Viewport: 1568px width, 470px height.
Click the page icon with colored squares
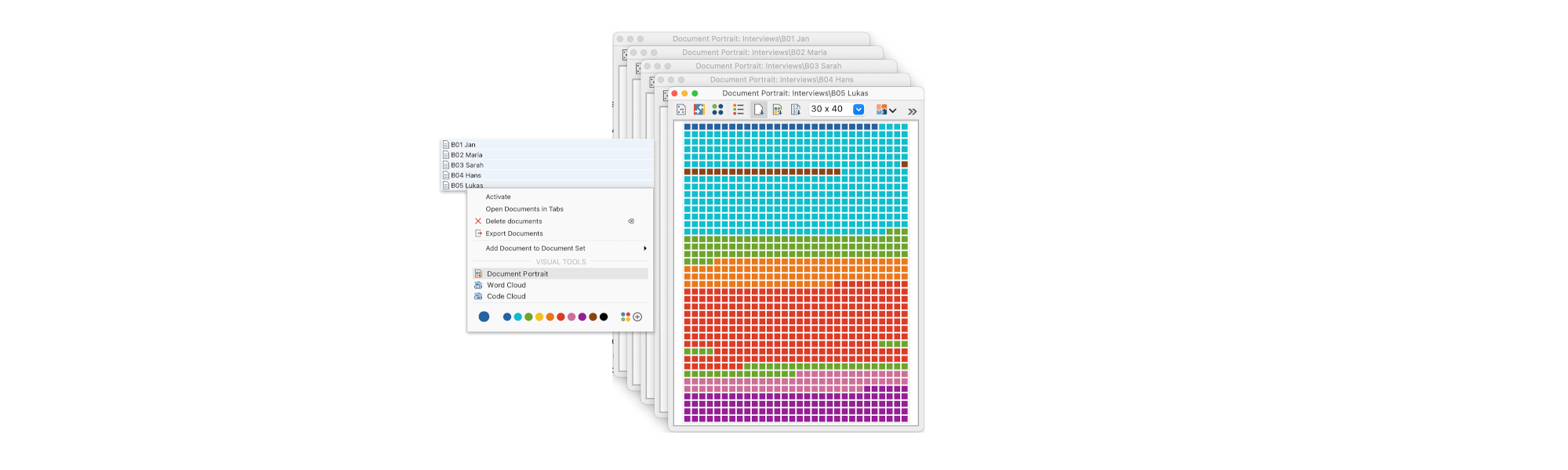[x=777, y=110]
